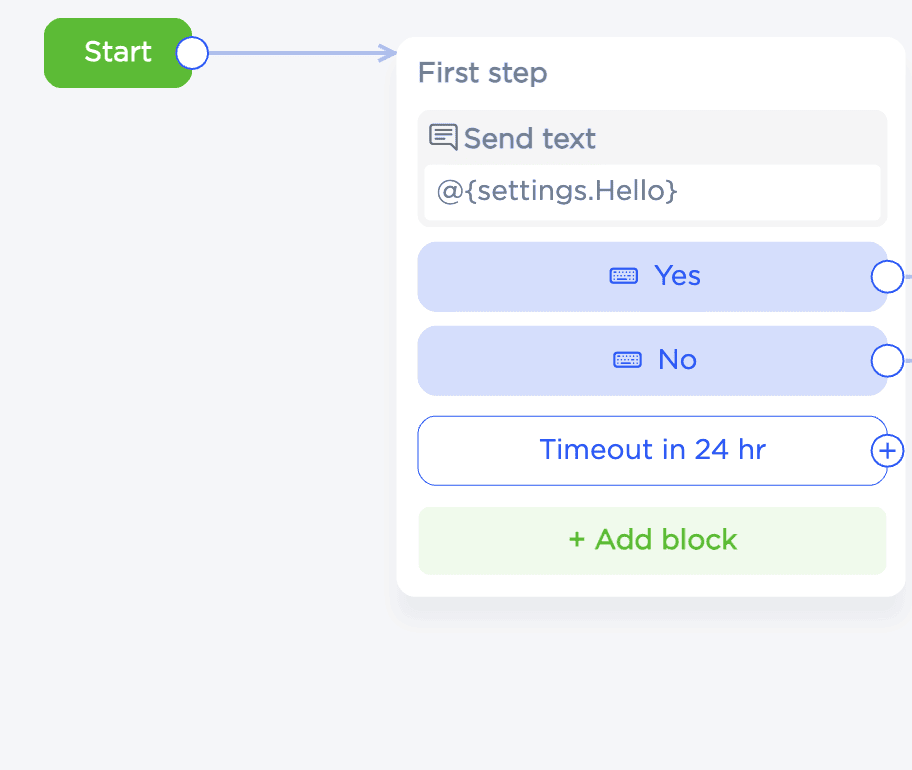The width and height of the screenshot is (912, 770).
Task: Click the No button output connector circle
Action: (887, 360)
